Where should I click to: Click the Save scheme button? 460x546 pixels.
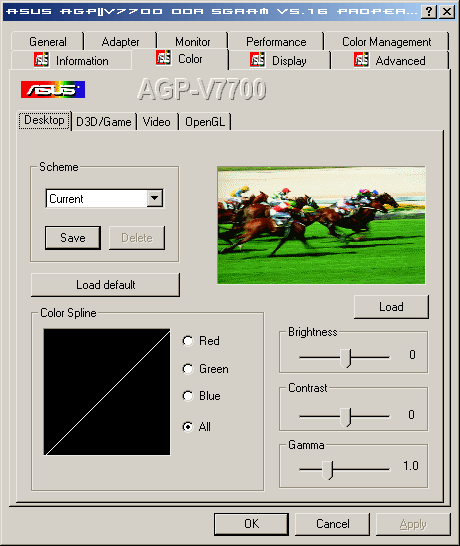(73, 238)
